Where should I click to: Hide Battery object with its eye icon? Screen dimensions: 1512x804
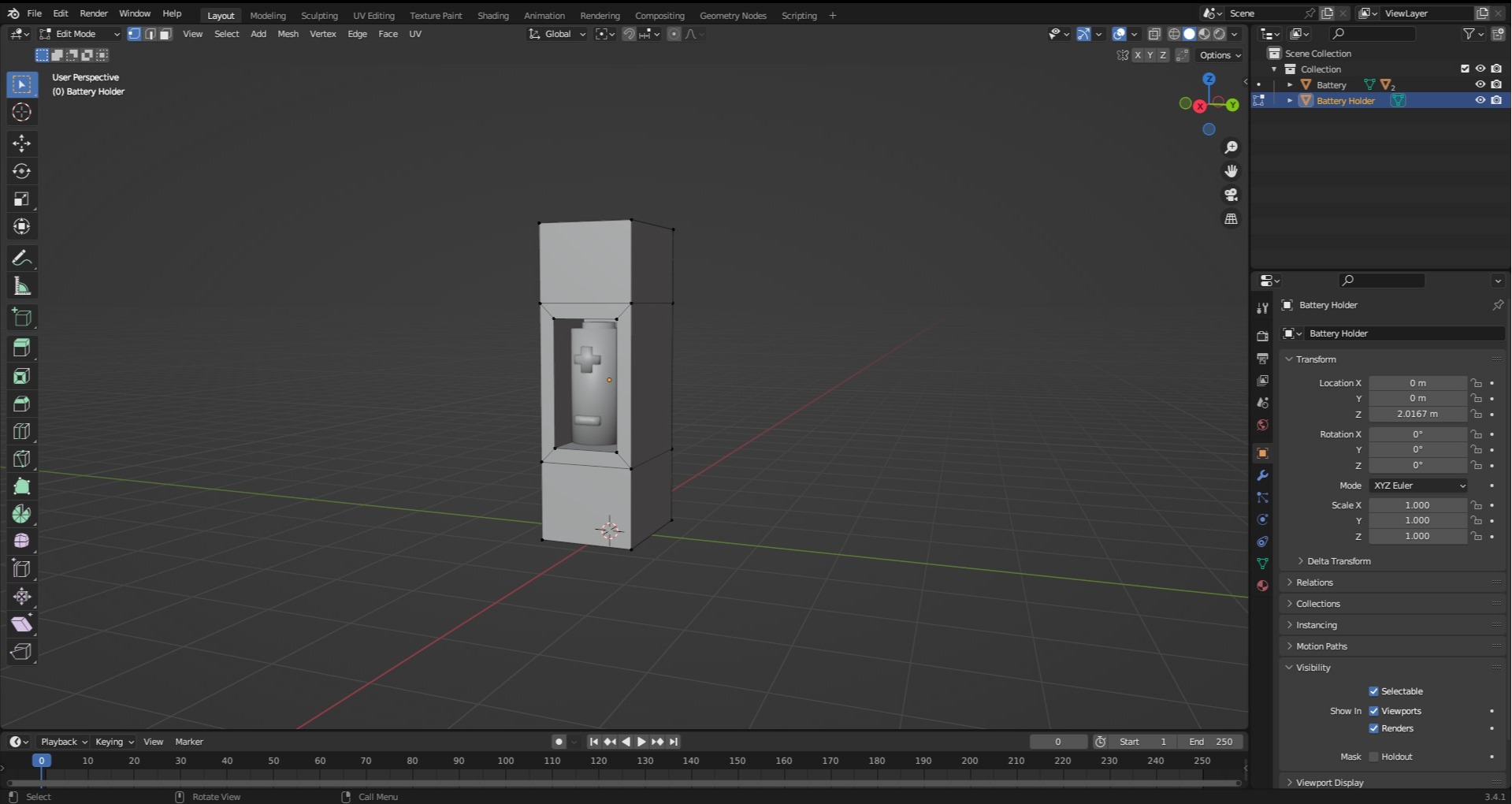(1480, 84)
